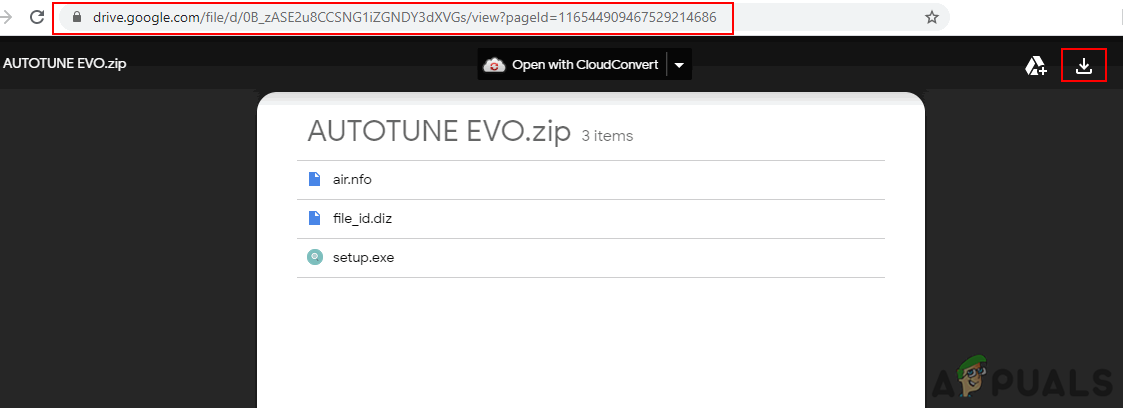Click the AUTOTUNE EVO.zip file name in header
Image resolution: width=1123 pixels, height=408 pixels.
64,63
